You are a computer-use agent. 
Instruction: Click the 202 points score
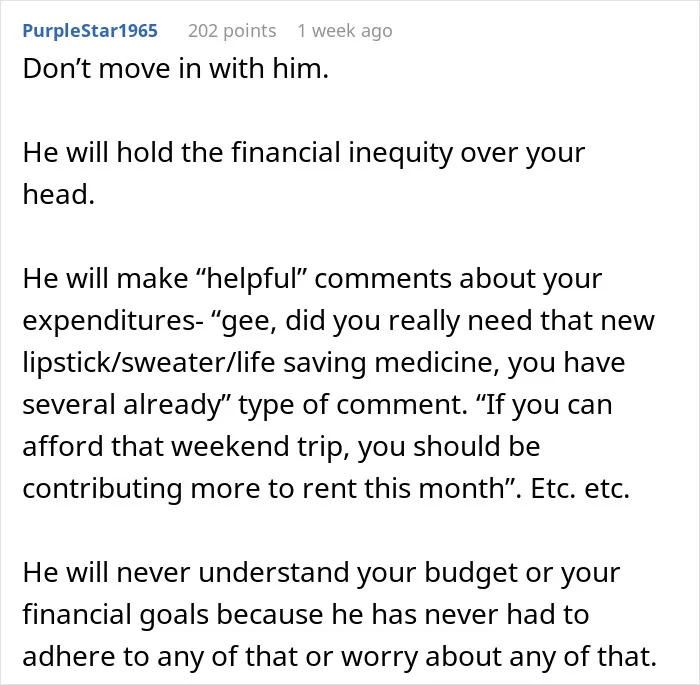coord(232,31)
